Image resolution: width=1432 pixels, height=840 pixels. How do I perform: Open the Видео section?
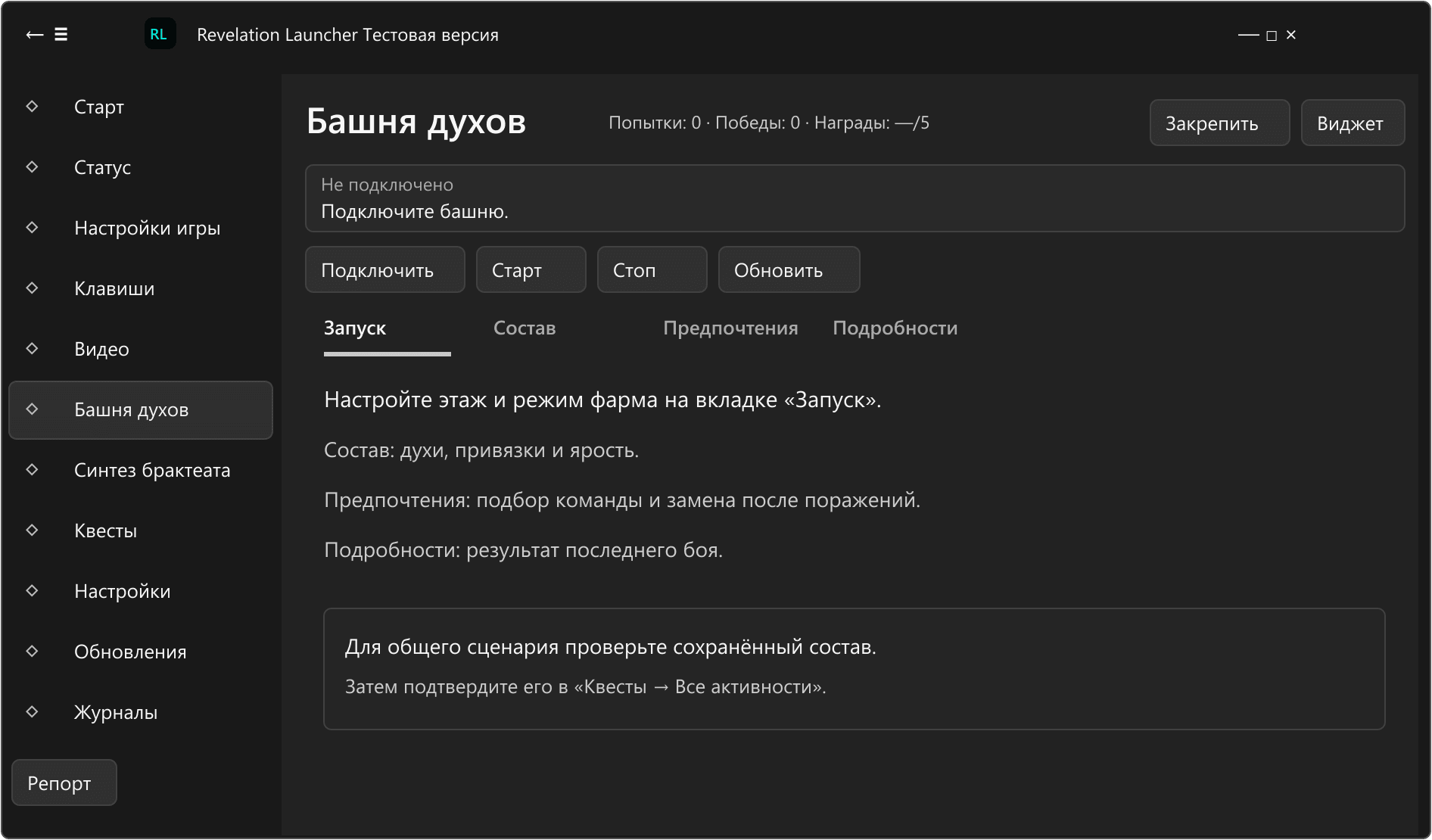[141, 349]
